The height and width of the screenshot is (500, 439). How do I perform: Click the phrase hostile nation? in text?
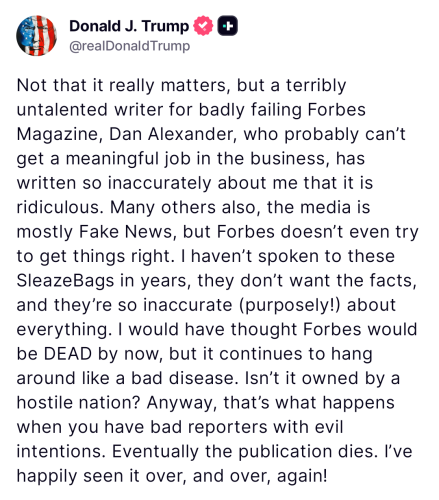pos(78,402)
